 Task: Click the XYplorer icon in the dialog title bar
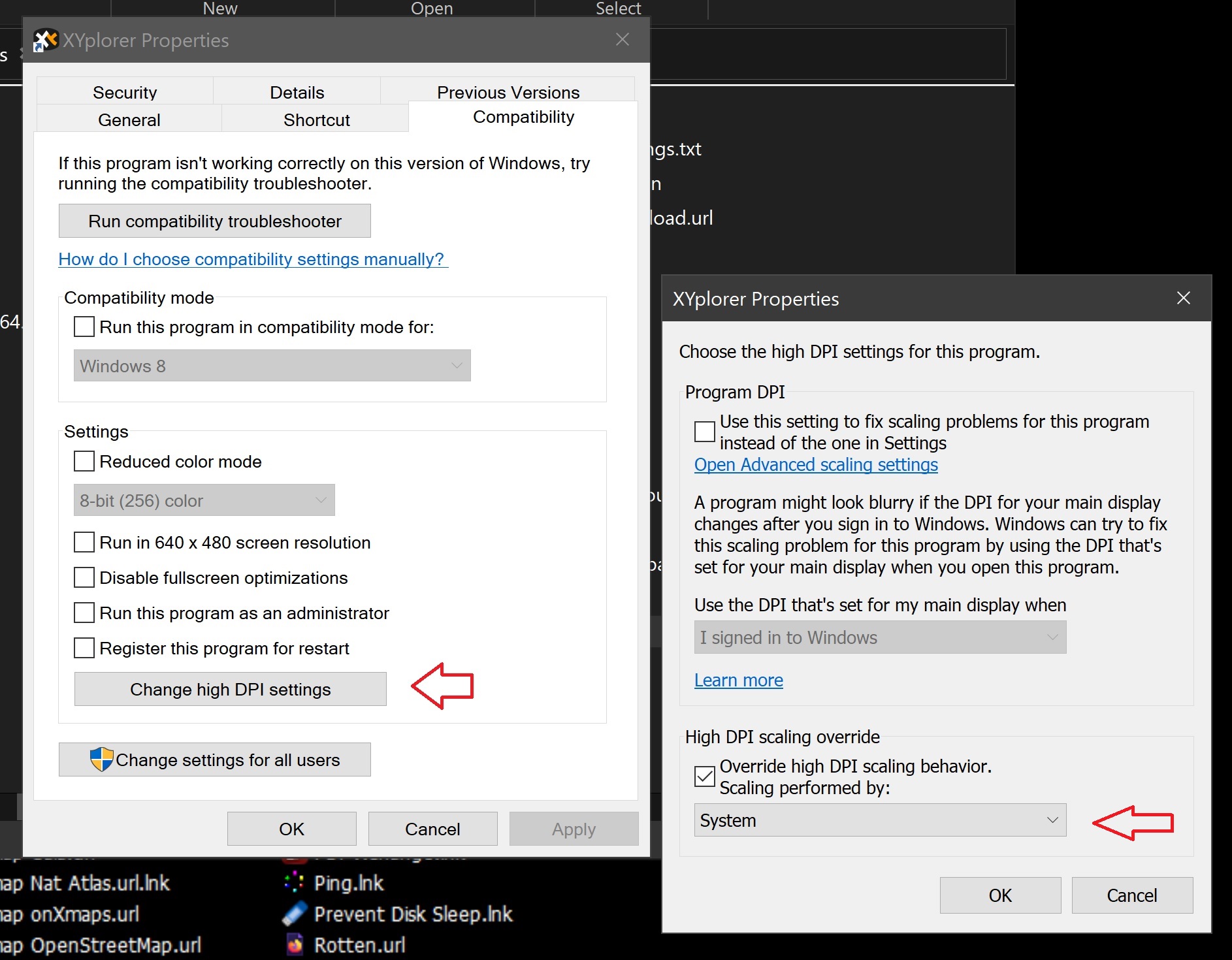coord(45,40)
